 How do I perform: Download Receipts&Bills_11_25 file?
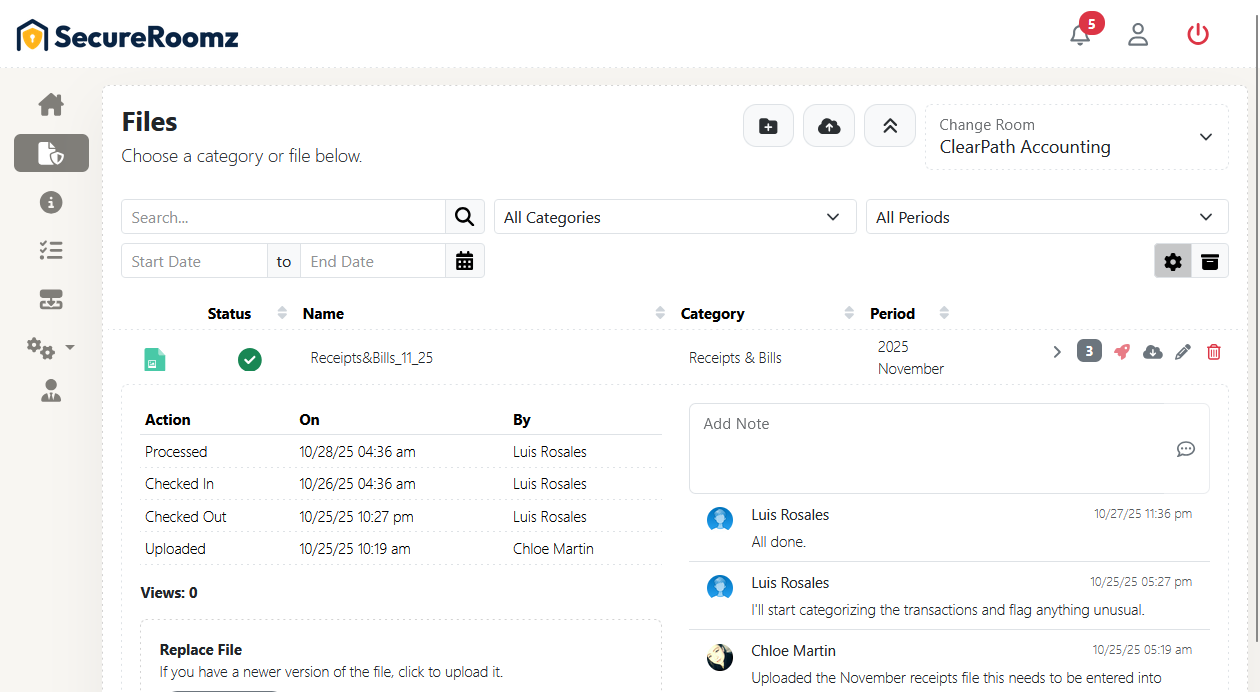[x=1153, y=352]
